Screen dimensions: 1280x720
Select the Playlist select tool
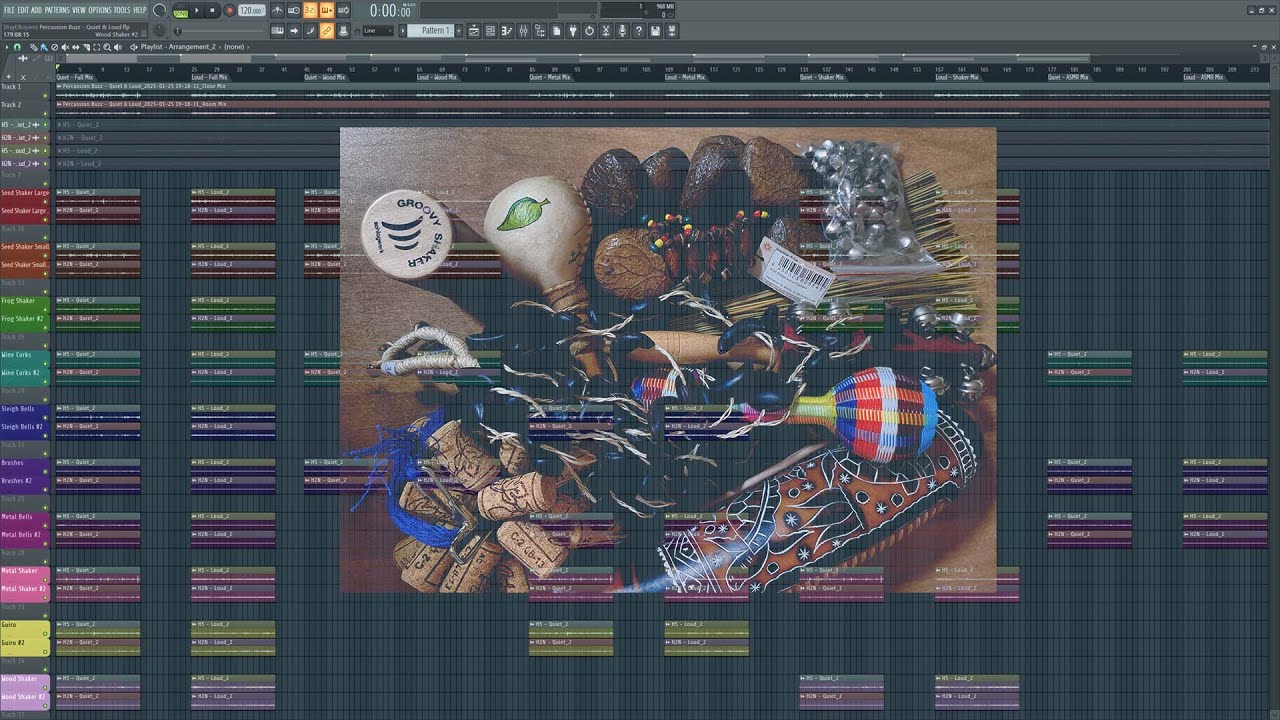(96, 47)
